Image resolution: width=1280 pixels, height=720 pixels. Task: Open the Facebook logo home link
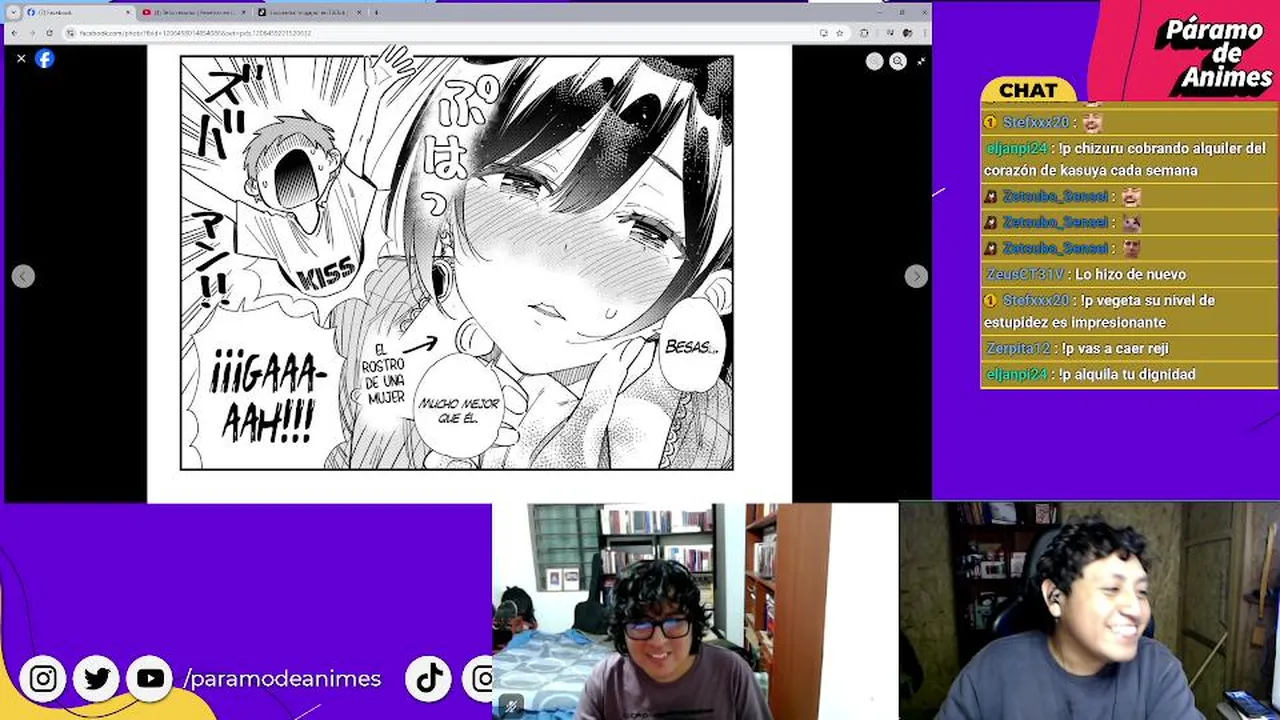click(45, 59)
